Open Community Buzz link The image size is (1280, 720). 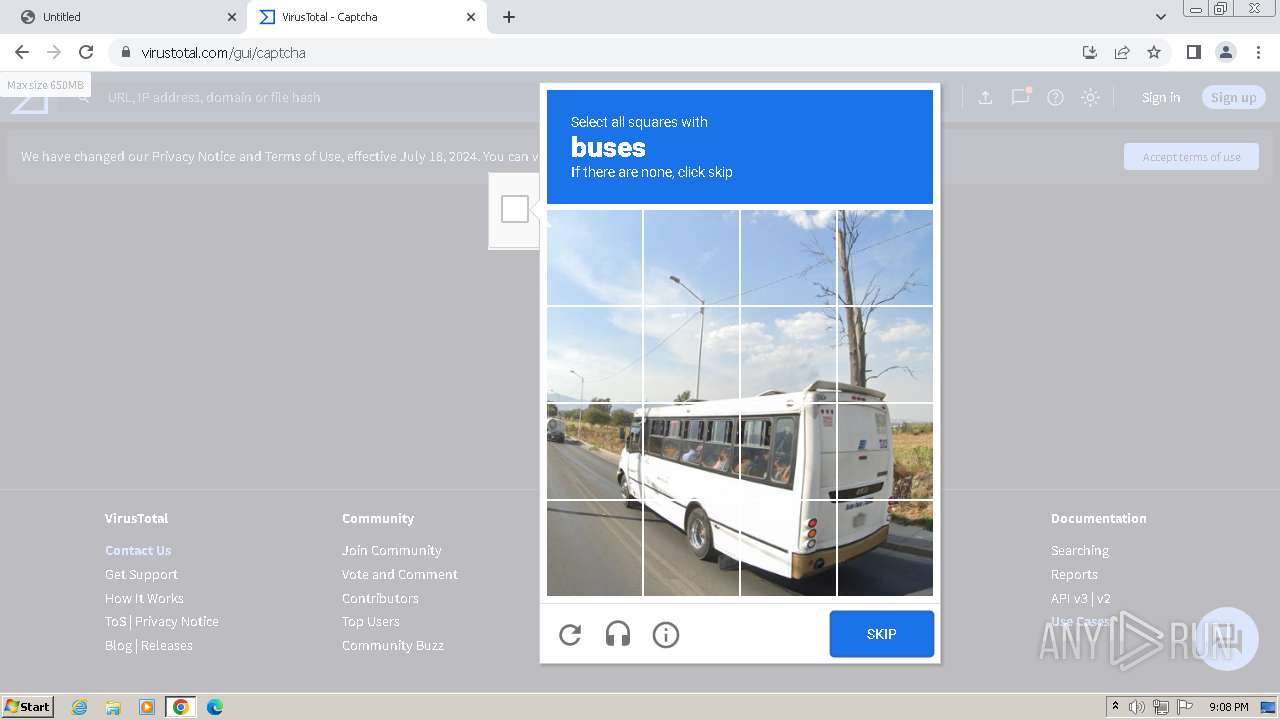393,645
